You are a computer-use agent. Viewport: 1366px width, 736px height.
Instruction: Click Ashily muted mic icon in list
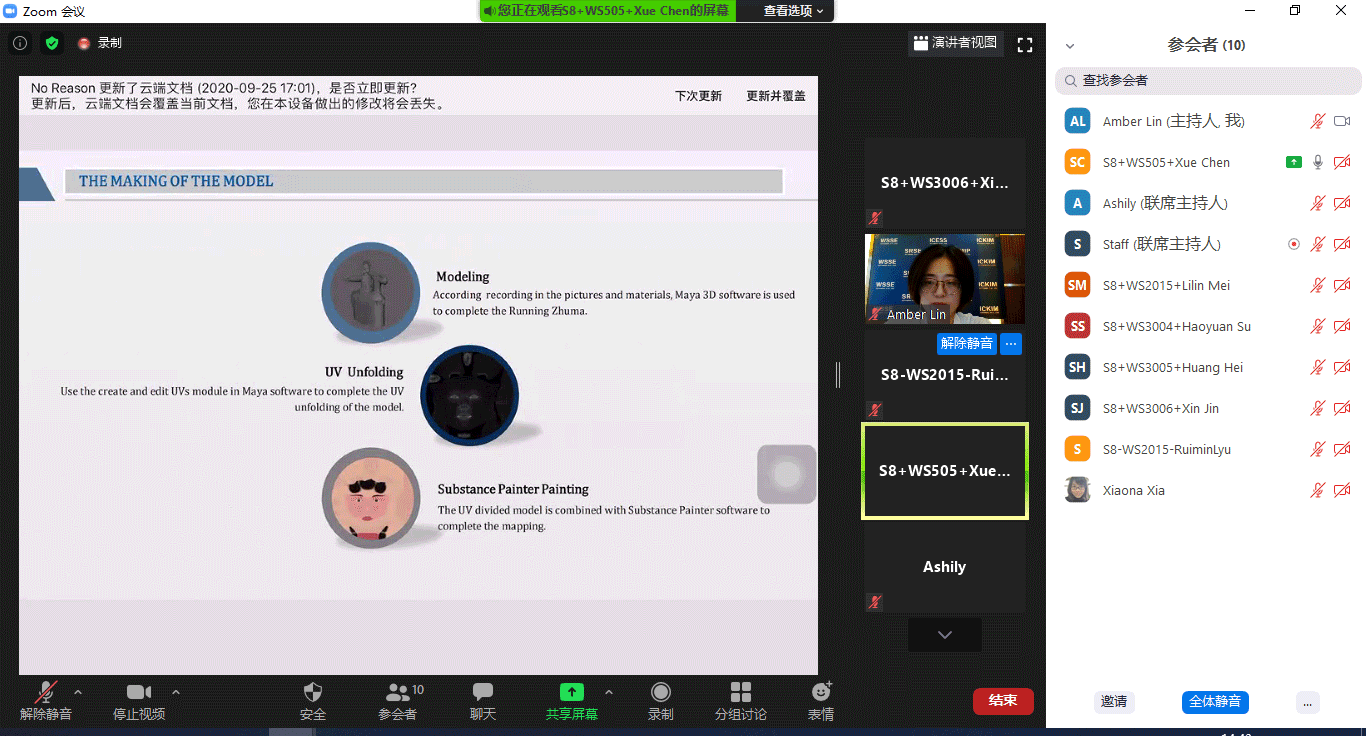tap(1318, 203)
